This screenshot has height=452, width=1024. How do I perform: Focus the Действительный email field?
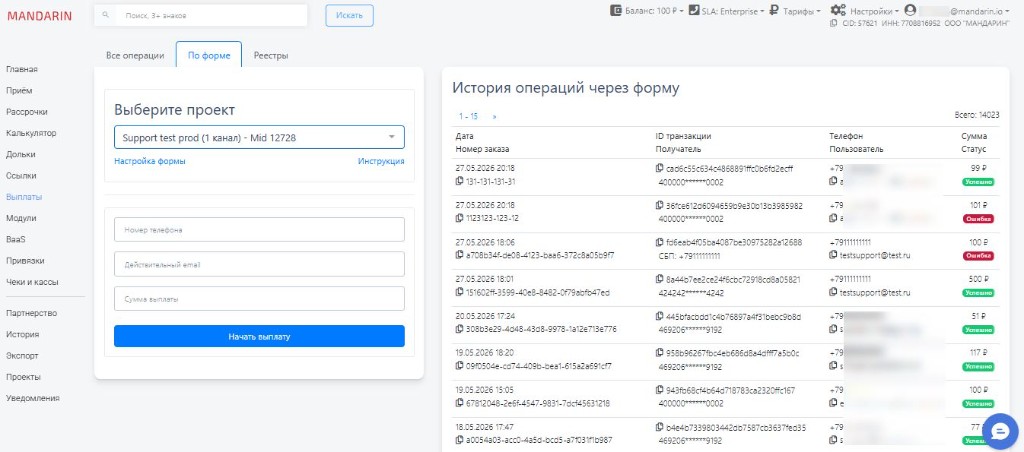pos(259,265)
